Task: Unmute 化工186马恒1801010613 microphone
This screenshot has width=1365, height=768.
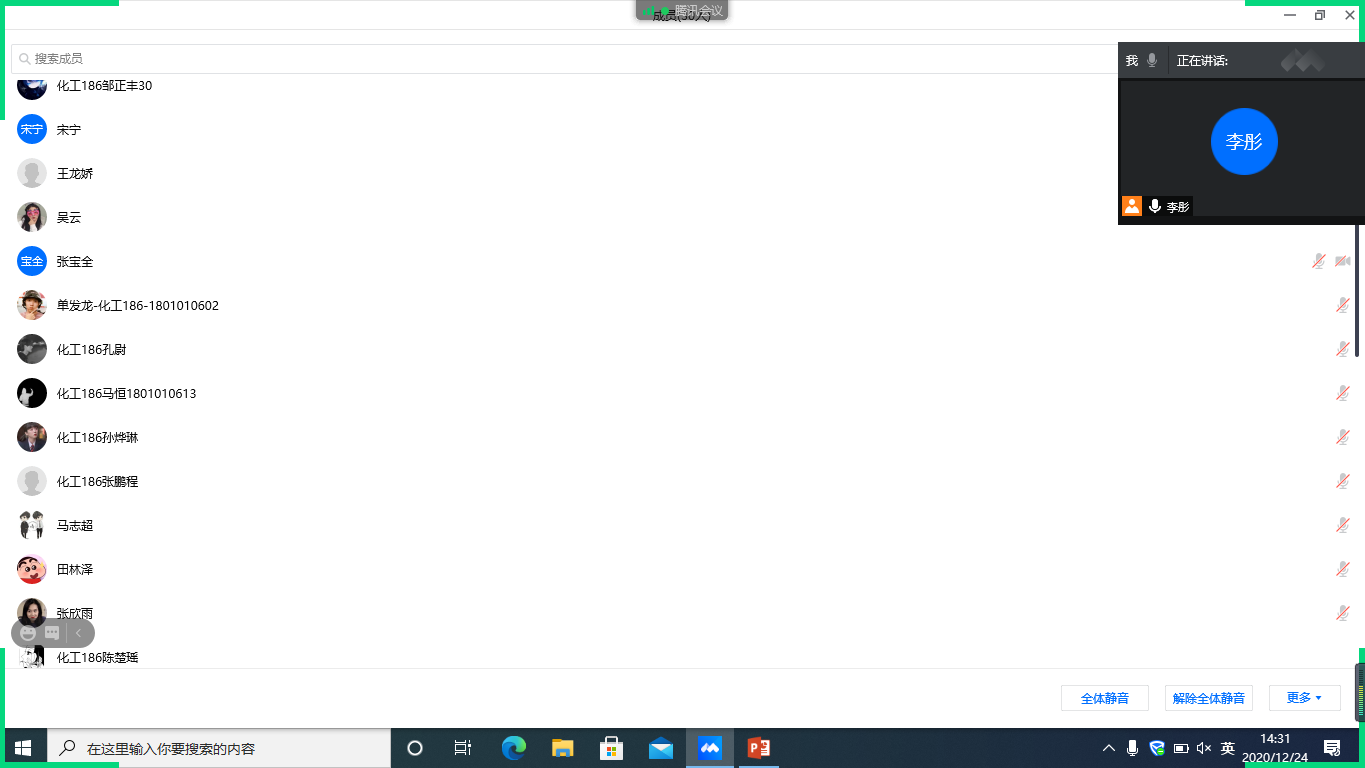Action: tap(1343, 393)
